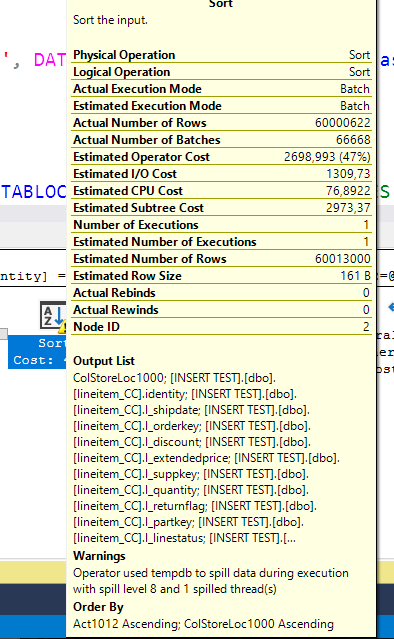Click 'Act1012 Ascending' order by text
This screenshot has width=394, height=639.
[126, 624]
